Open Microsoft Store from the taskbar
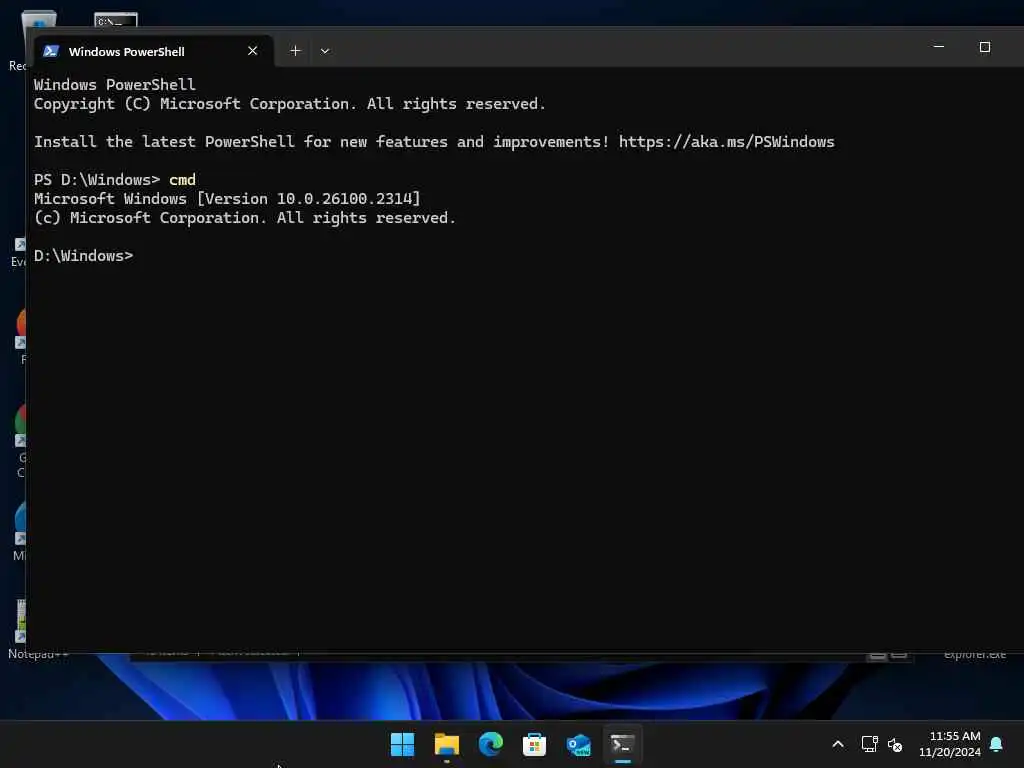 click(x=534, y=744)
